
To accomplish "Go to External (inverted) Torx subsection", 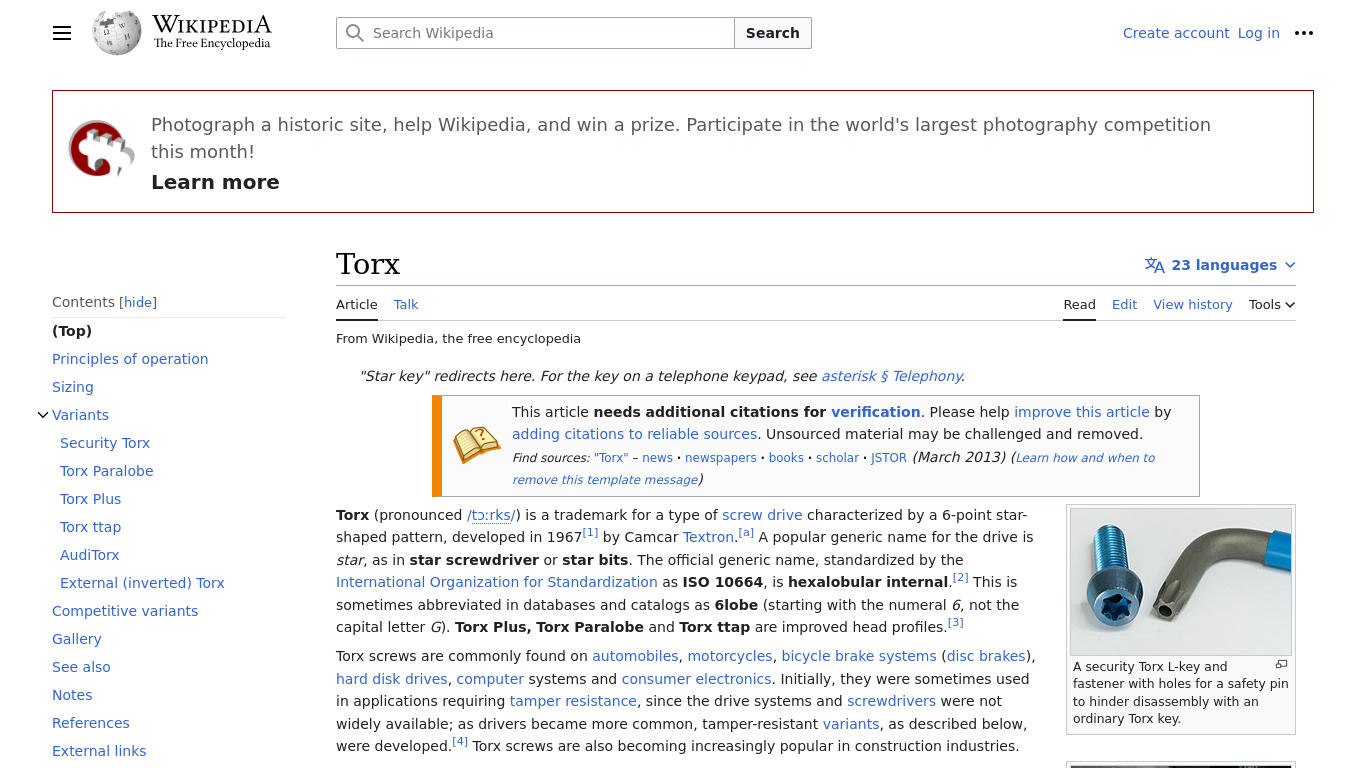I will click(142, 583).
